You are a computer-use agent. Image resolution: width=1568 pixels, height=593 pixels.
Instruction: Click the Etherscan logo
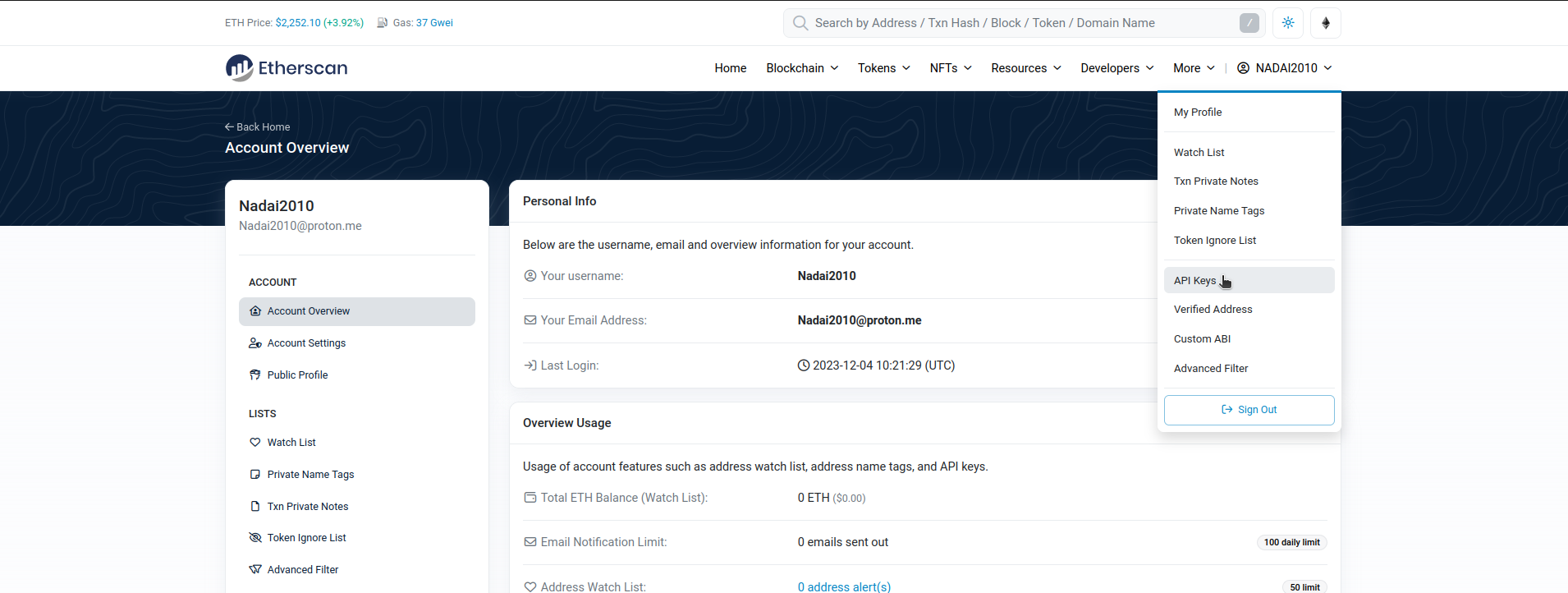tap(287, 68)
